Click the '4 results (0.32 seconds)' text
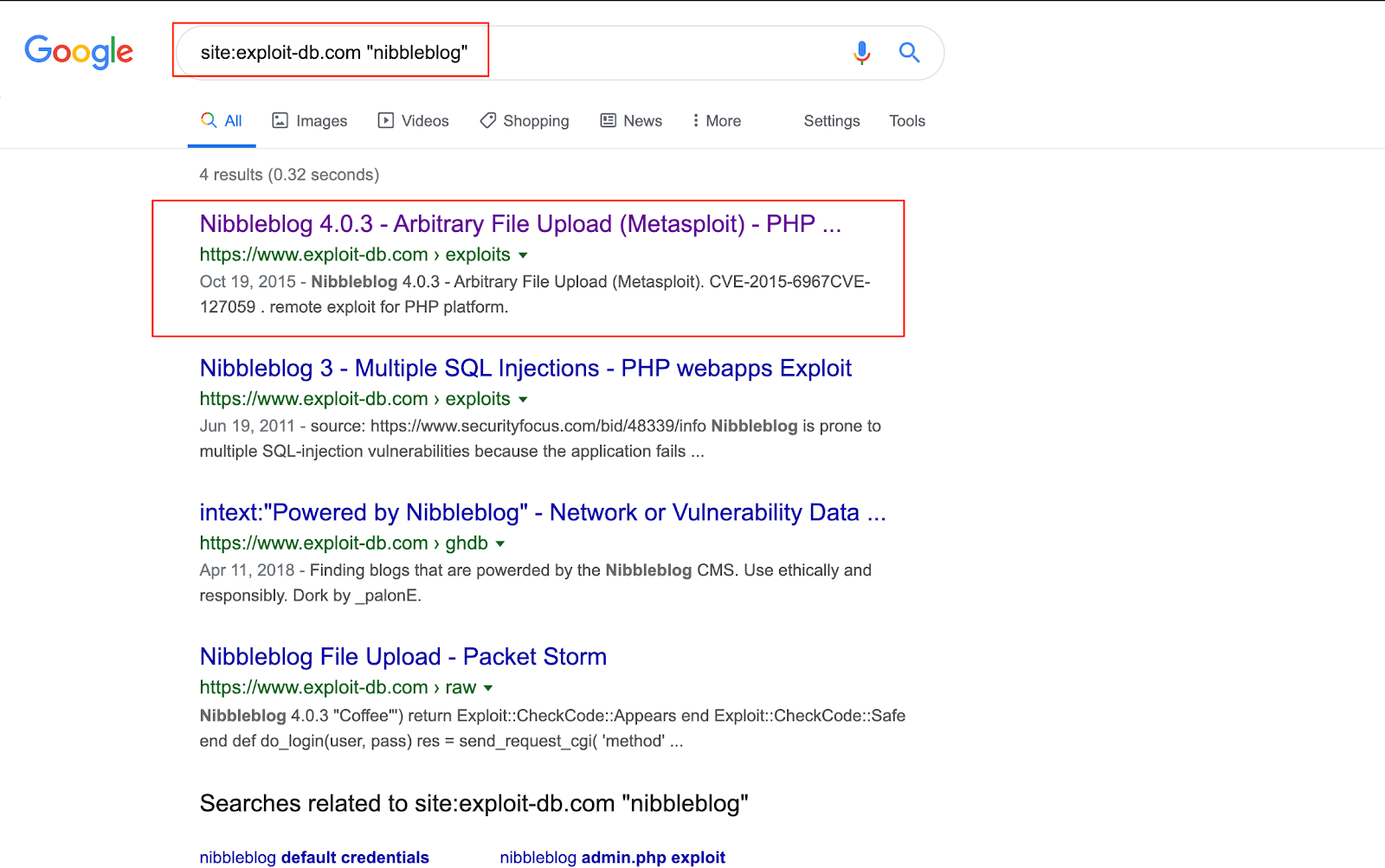The height and width of the screenshot is (868, 1385). pos(289,175)
